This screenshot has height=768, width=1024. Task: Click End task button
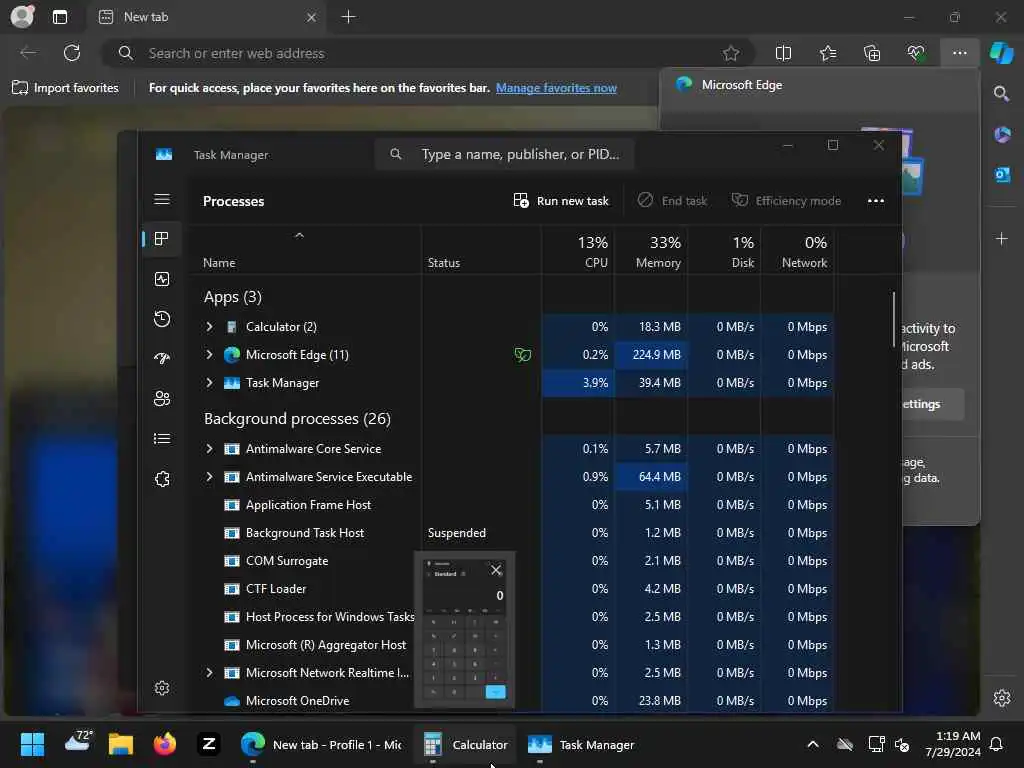(673, 200)
